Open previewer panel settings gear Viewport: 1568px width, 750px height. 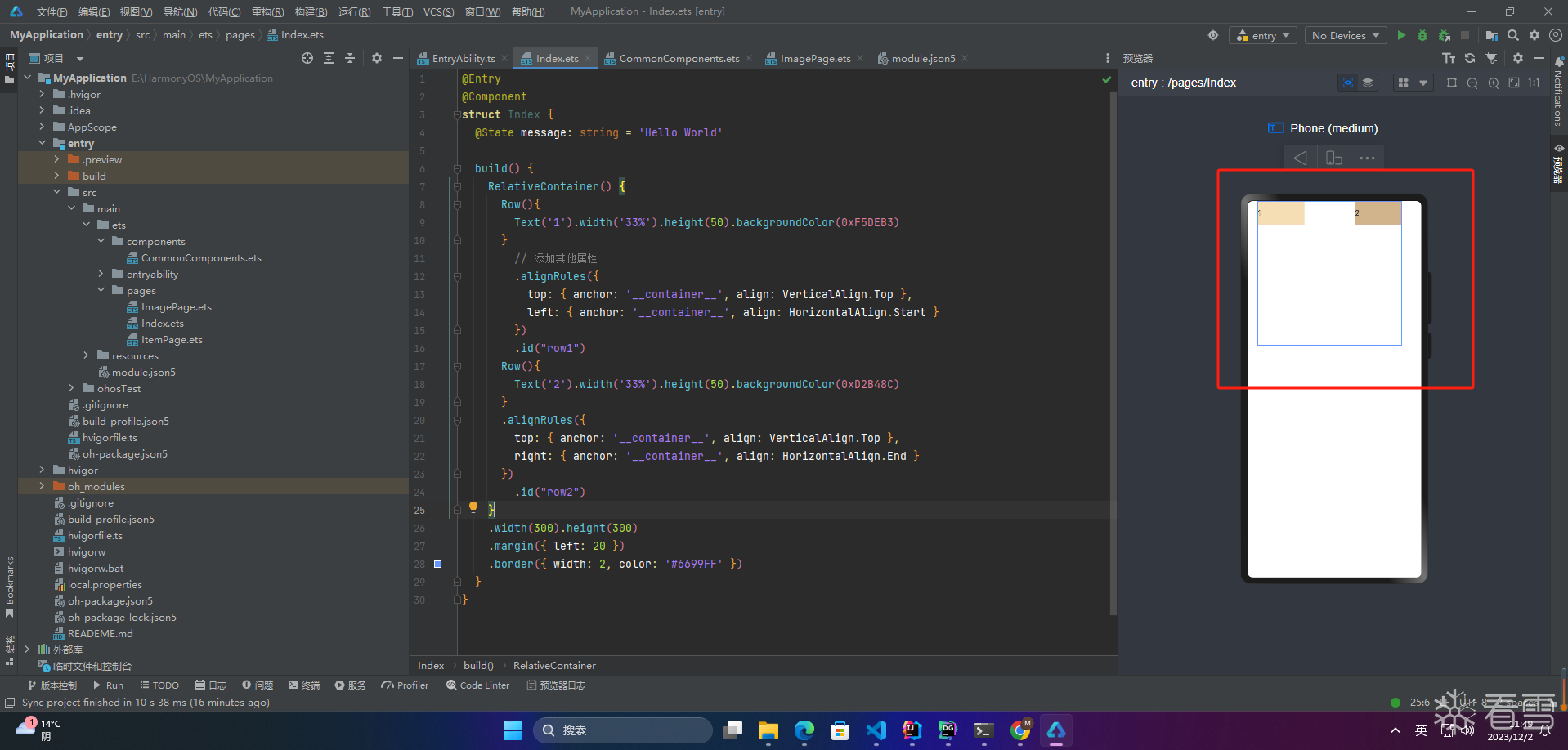point(1518,58)
